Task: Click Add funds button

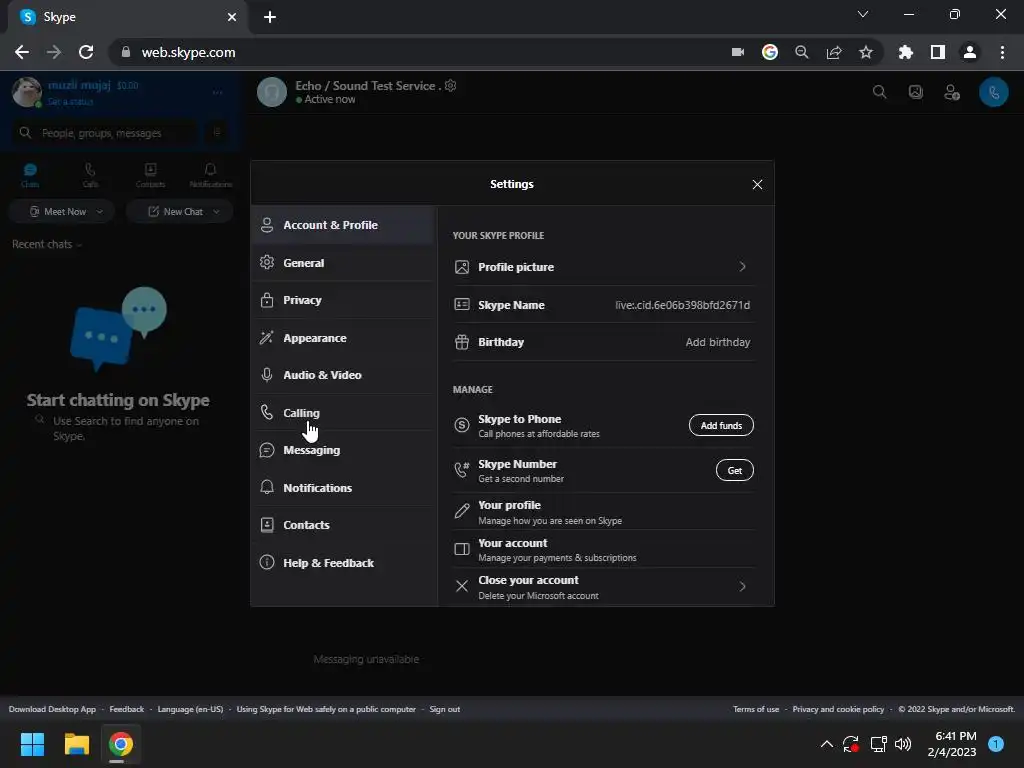Action: point(721,426)
